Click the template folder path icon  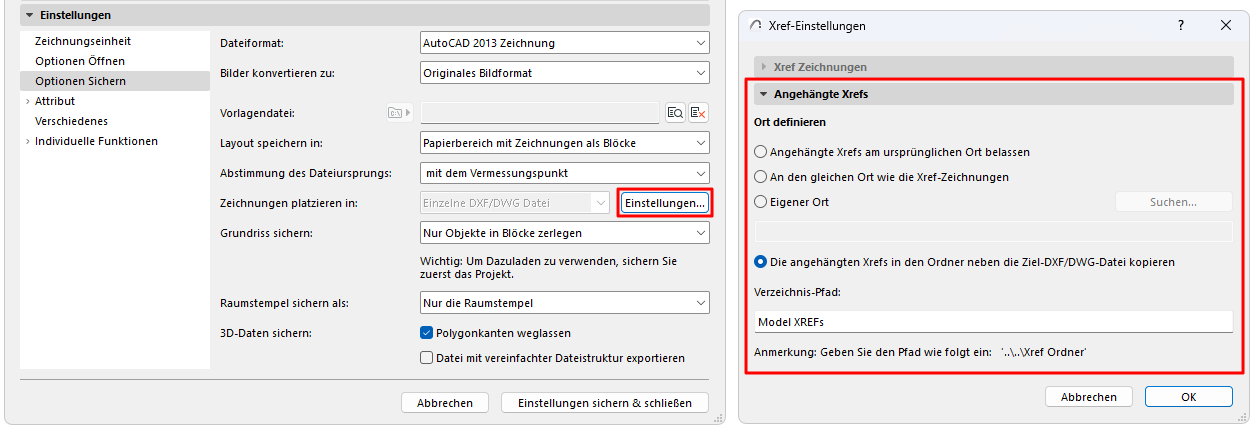[x=399, y=113]
